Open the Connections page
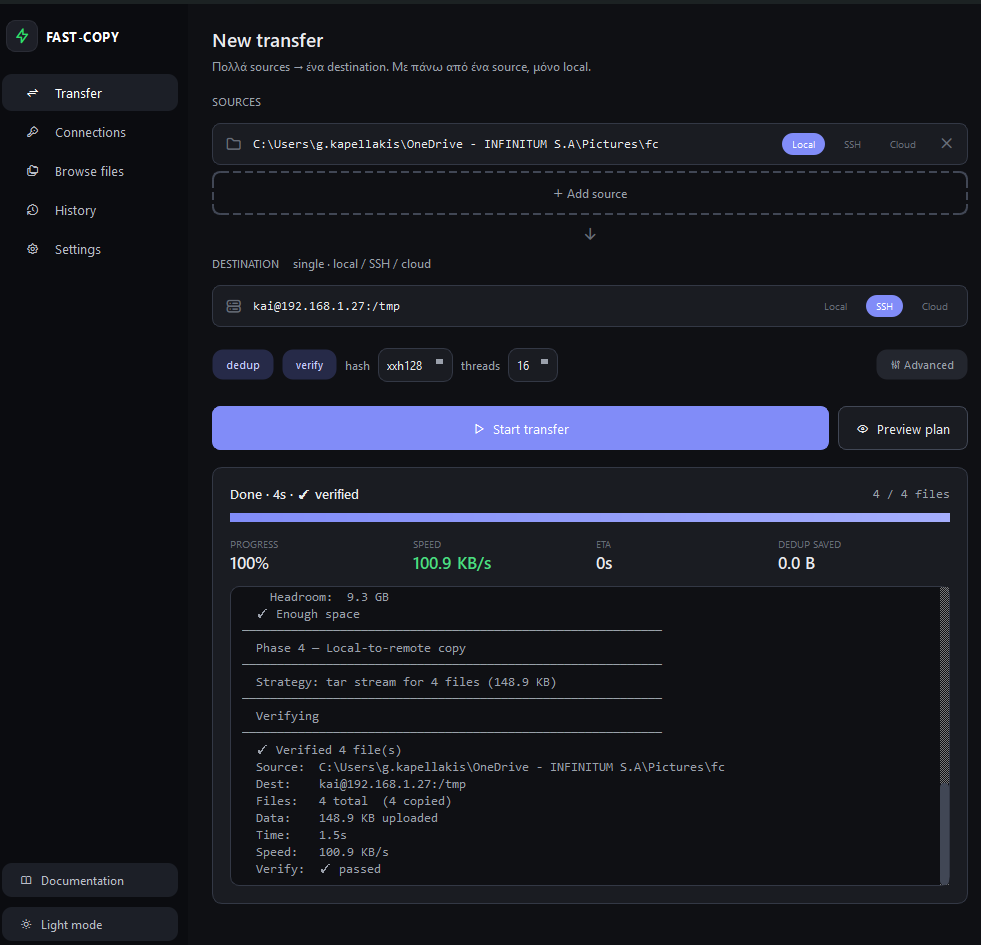The image size is (981, 945). [90, 132]
